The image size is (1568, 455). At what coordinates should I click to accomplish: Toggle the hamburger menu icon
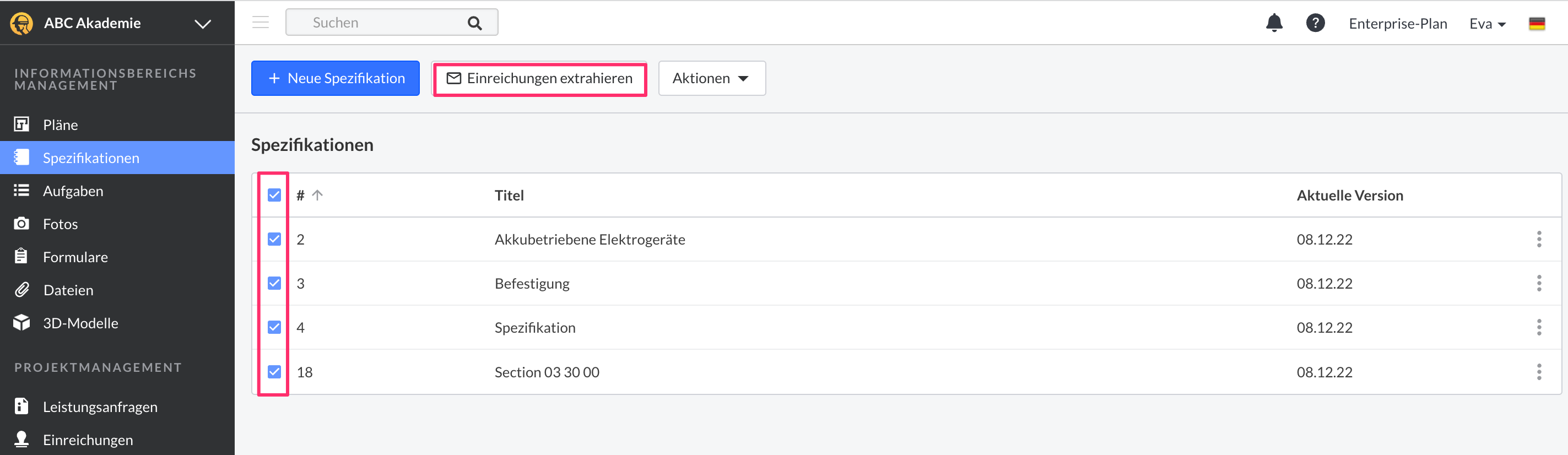[261, 23]
